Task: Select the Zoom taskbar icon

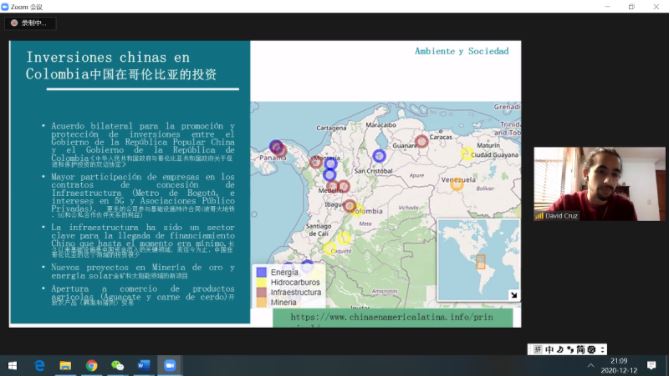Action: pyautogui.click(x=170, y=365)
